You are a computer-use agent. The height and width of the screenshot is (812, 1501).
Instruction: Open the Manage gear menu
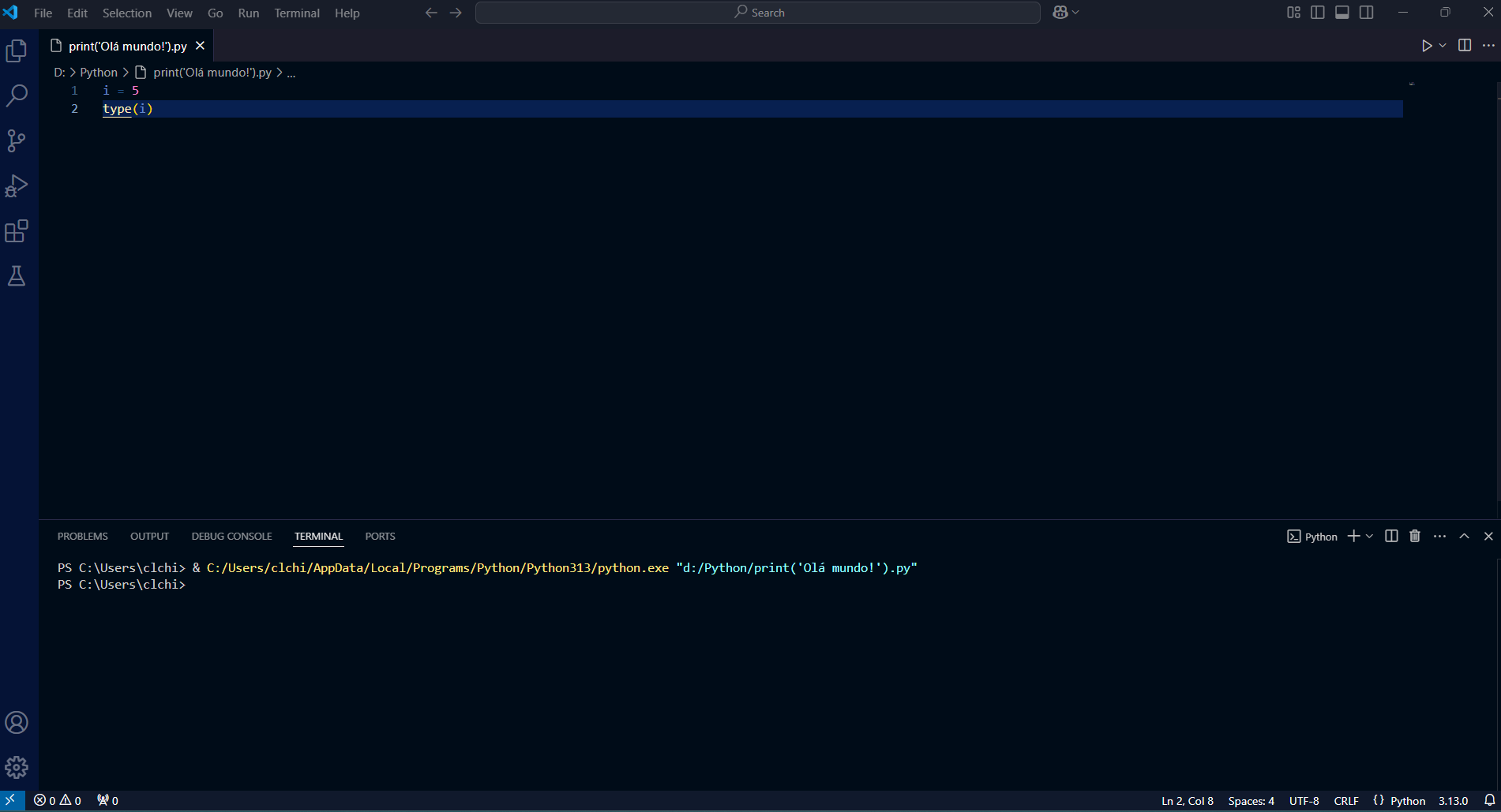click(17, 767)
